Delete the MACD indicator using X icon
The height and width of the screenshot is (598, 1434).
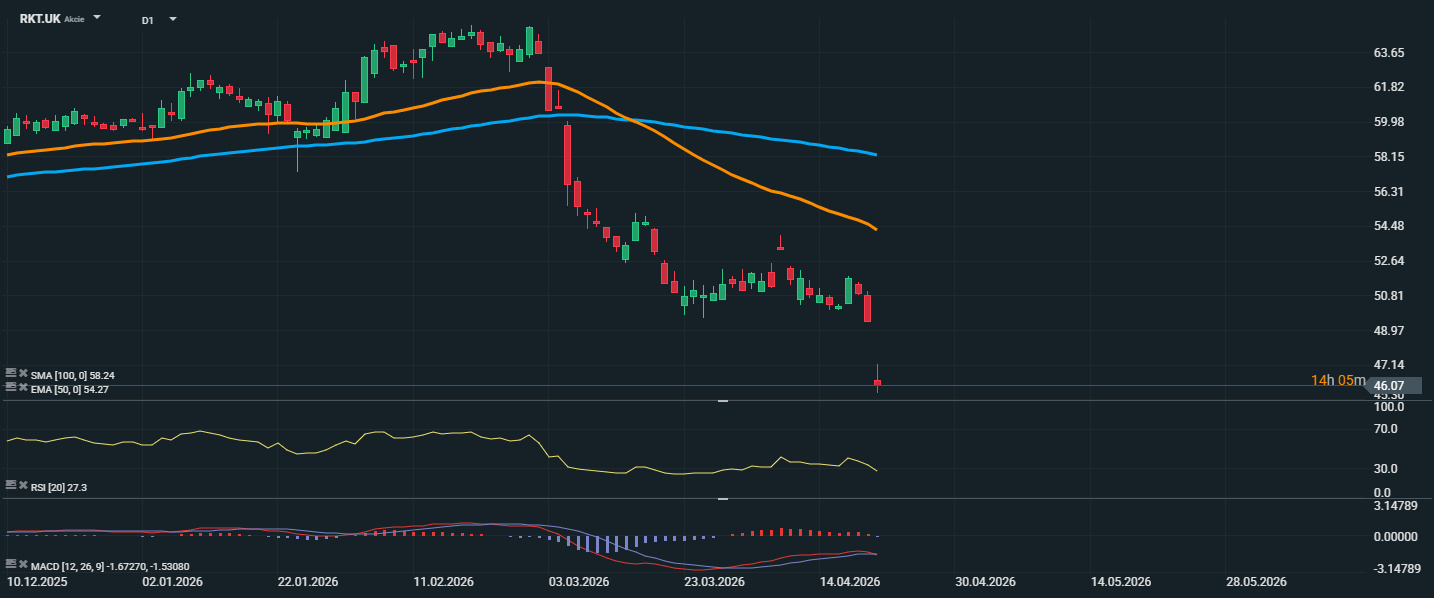23,564
